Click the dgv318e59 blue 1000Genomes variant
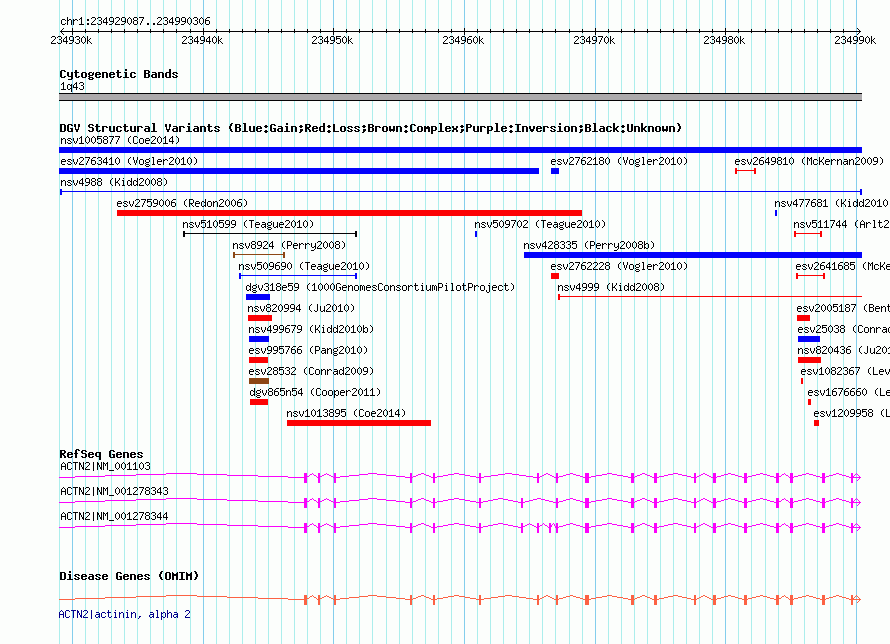The height and width of the screenshot is (644, 890). point(258,297)
